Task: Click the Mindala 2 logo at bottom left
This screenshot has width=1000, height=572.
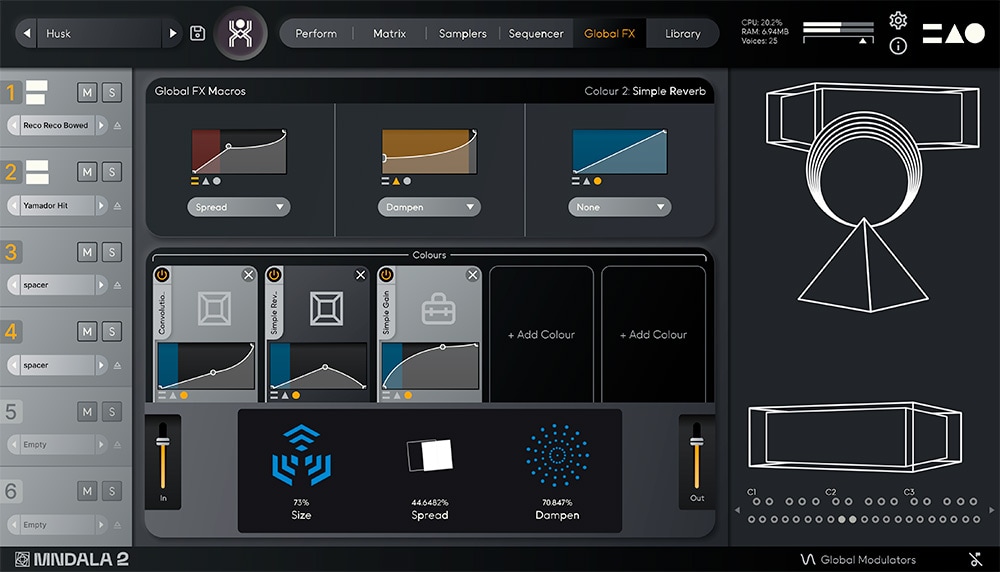Action: pyautogui.click(x=71, y=559)
